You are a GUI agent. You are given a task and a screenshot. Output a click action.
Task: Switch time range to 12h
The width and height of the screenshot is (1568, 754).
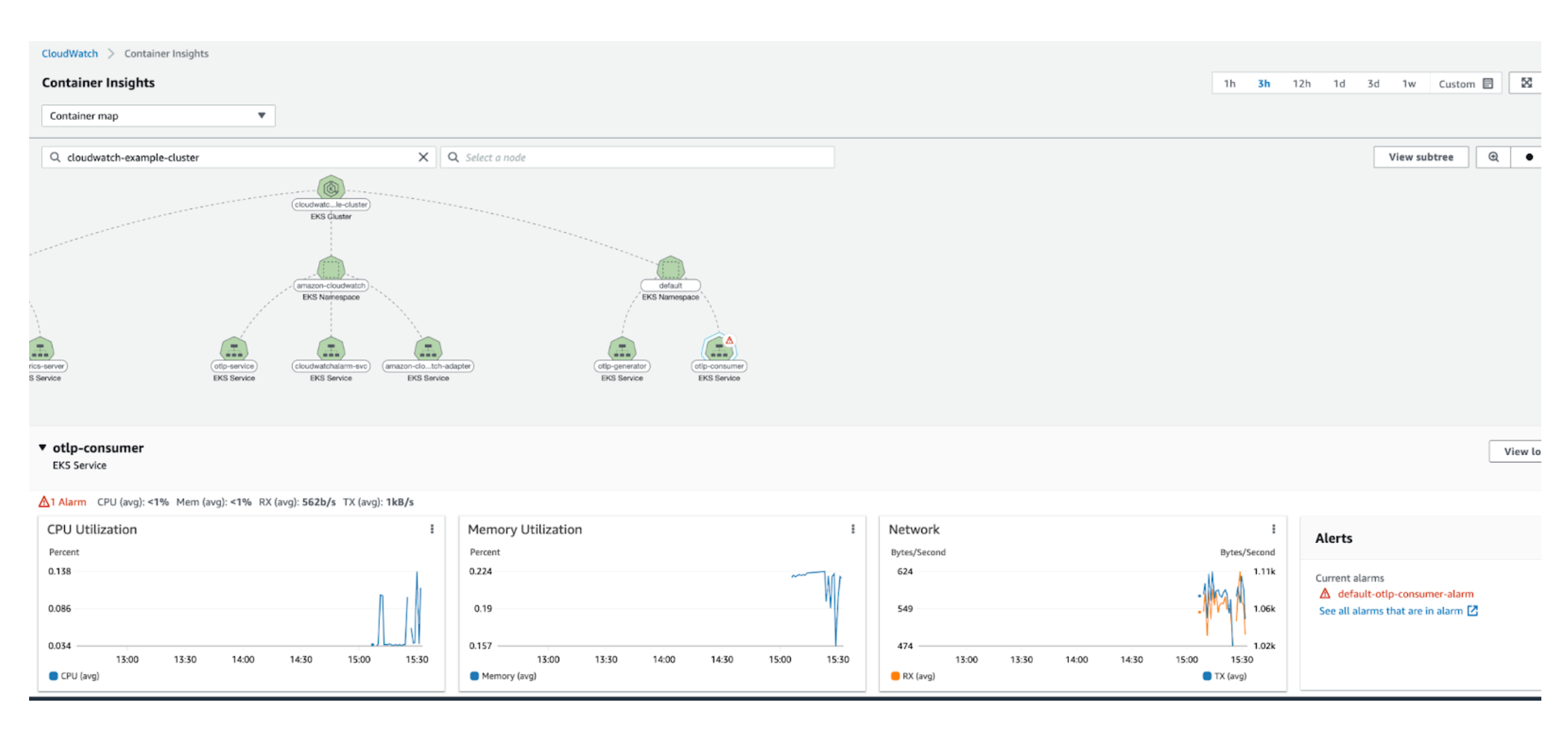click(1301, 84)
